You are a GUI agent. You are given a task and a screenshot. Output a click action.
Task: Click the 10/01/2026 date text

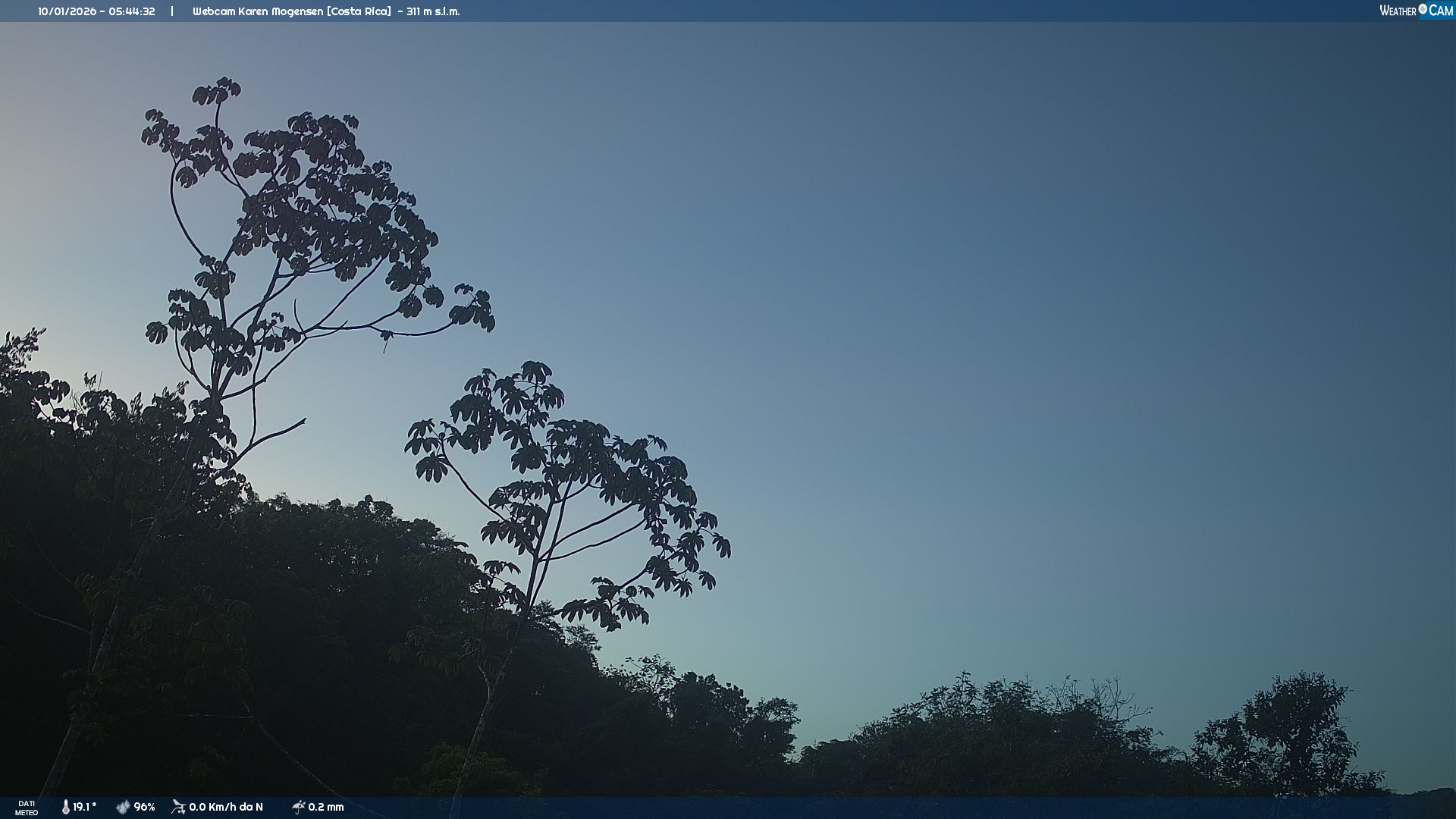coord(67,11)
